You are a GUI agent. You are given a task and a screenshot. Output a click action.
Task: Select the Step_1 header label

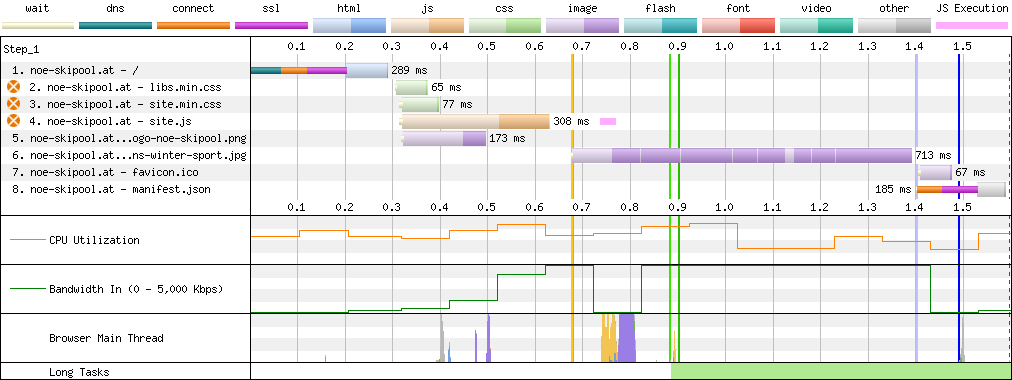(21, 49)
